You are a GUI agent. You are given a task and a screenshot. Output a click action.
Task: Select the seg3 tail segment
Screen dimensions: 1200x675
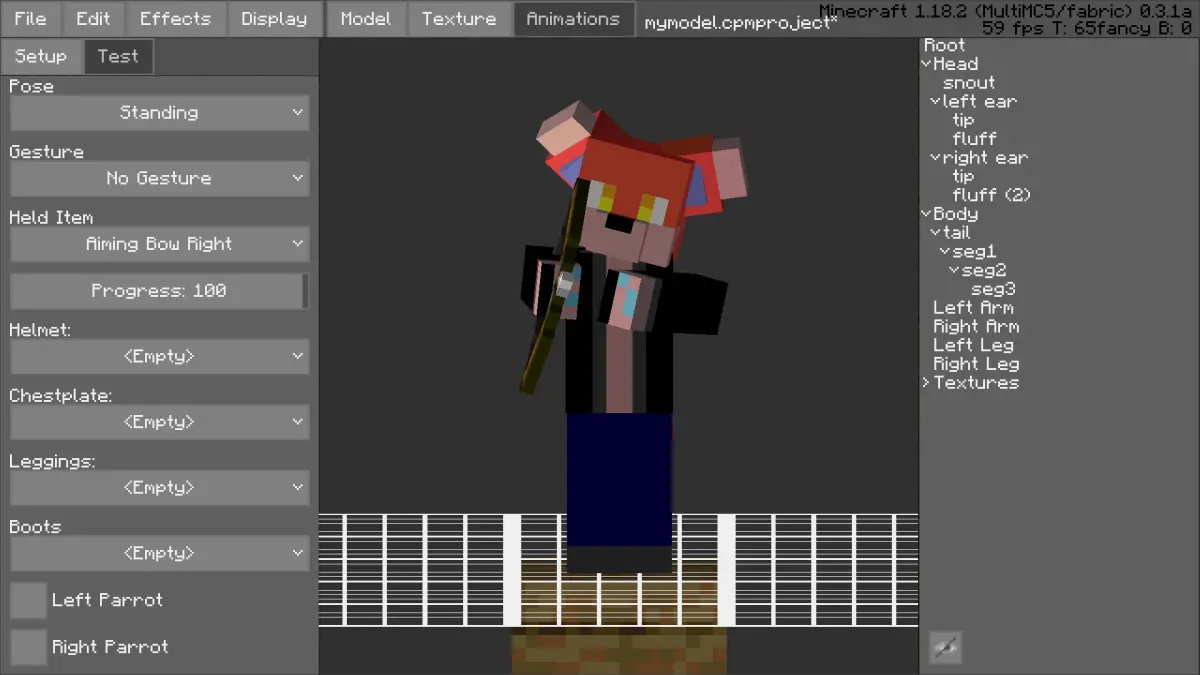pos(993,290)
